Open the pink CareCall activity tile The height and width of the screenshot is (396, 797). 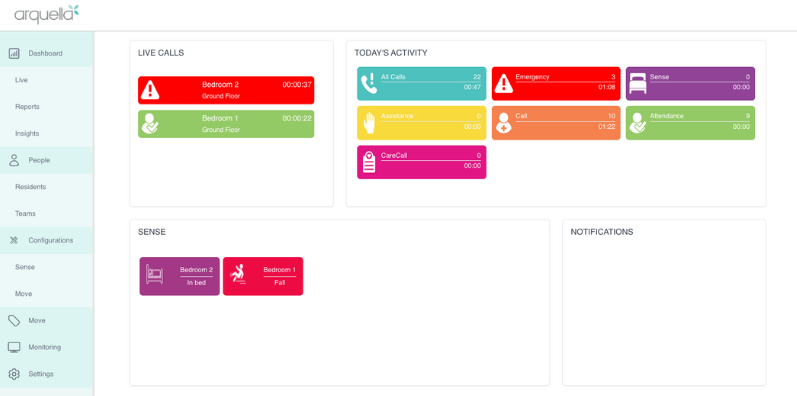(421, 162)
